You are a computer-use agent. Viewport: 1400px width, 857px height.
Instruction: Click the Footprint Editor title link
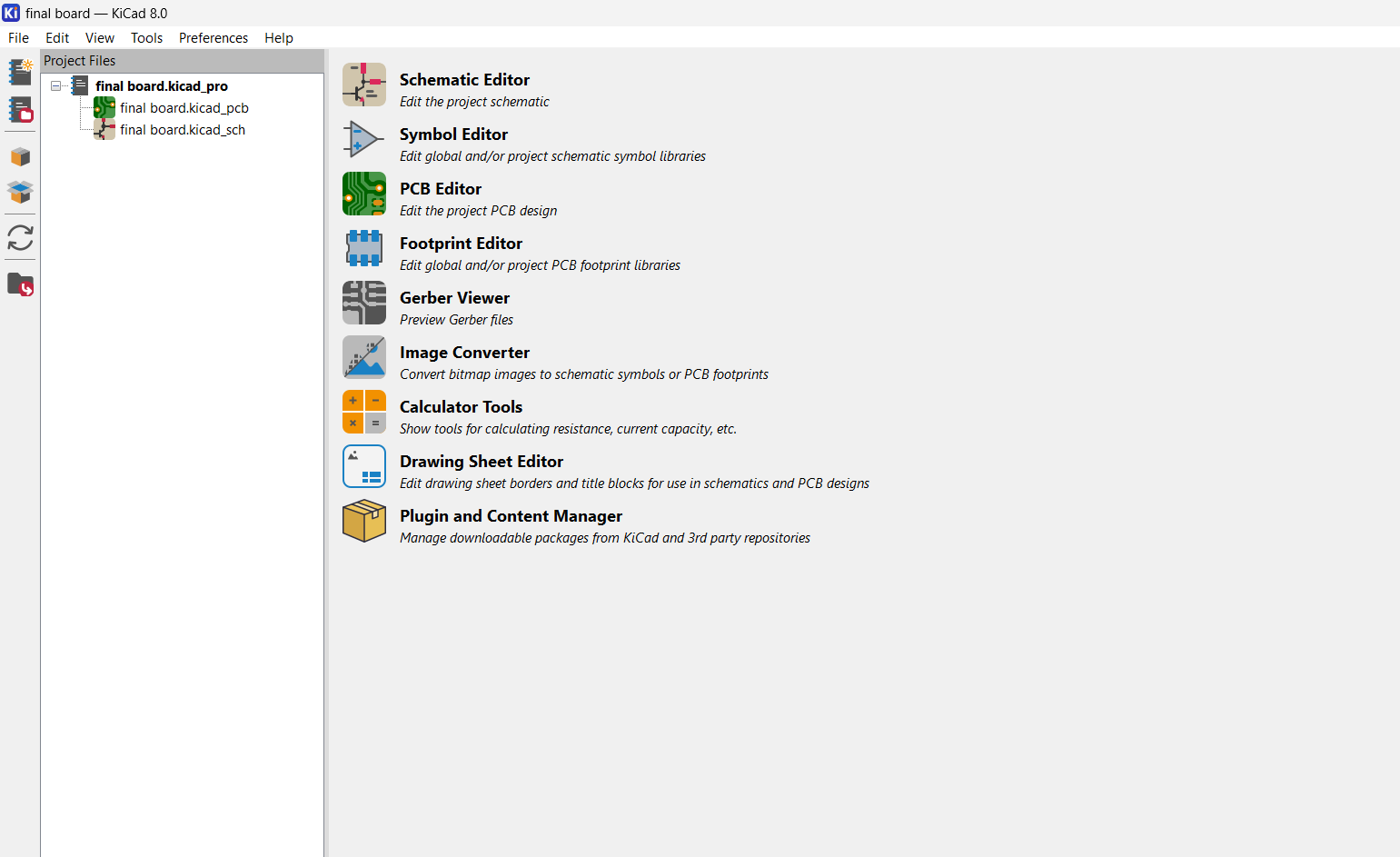pyautogui.click(x=461, y=244)
